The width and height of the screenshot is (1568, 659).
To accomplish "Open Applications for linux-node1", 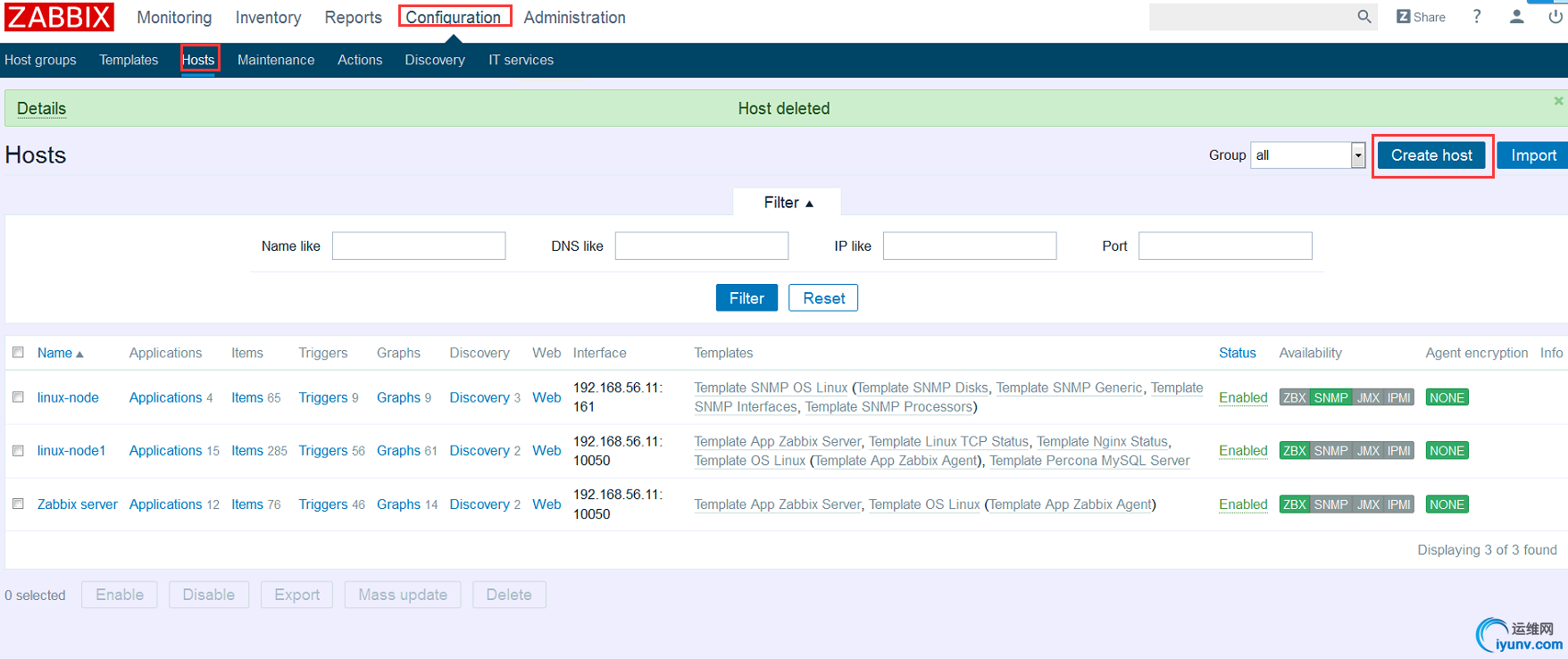I will tap(166, 451).
